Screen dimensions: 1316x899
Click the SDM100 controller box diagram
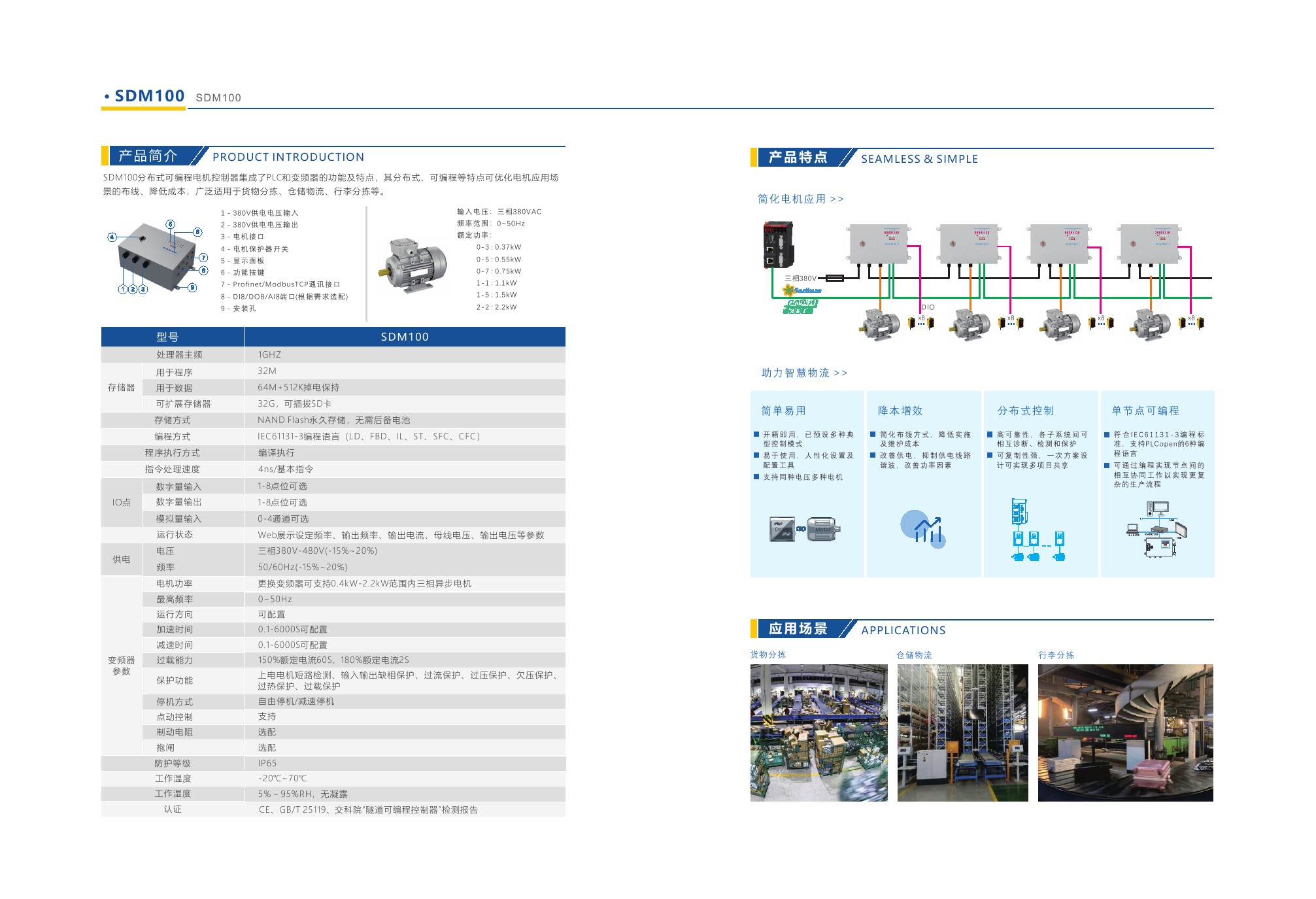tap(157, 256)
